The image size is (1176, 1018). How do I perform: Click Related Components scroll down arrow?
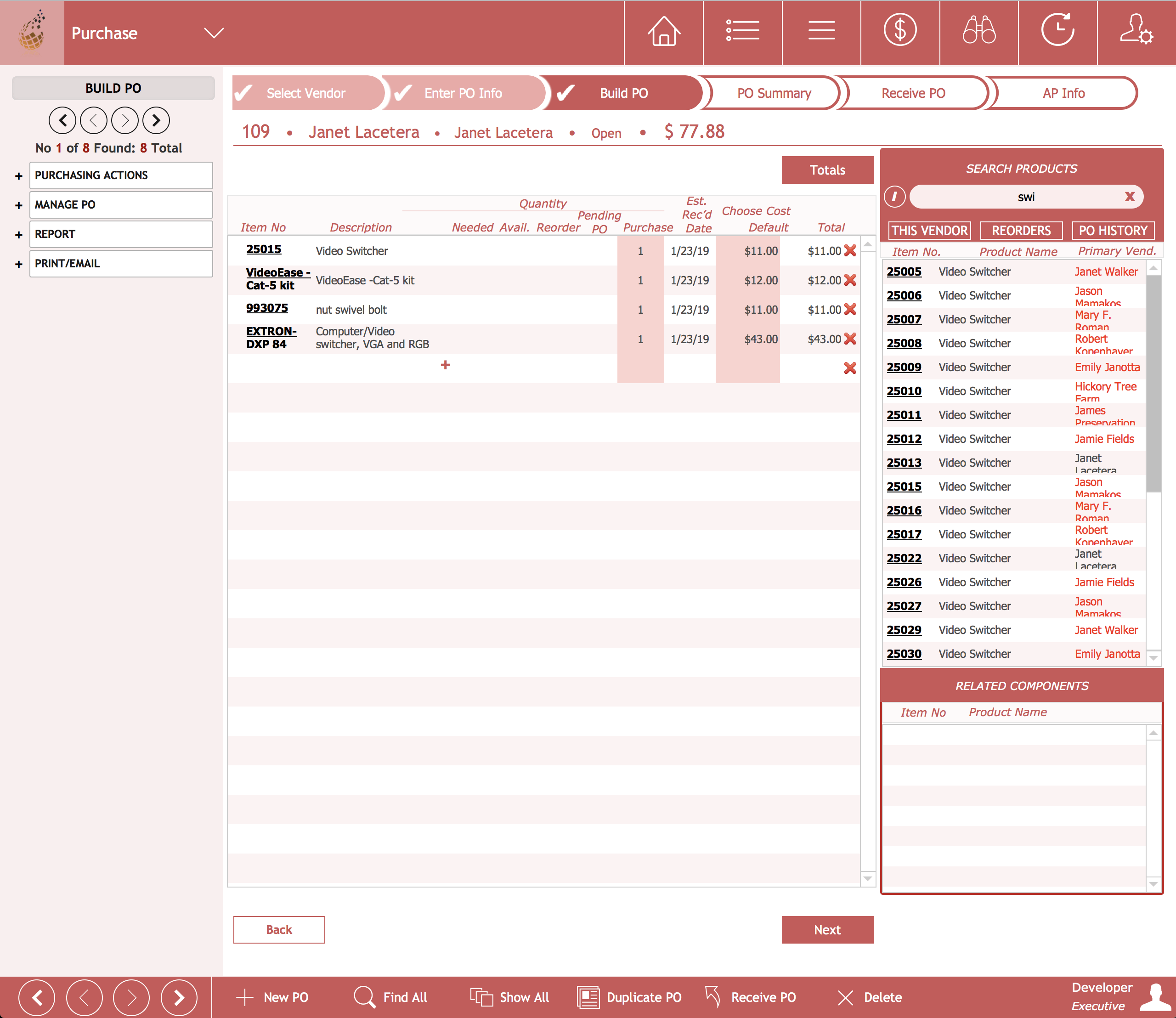pos(1153,884)
